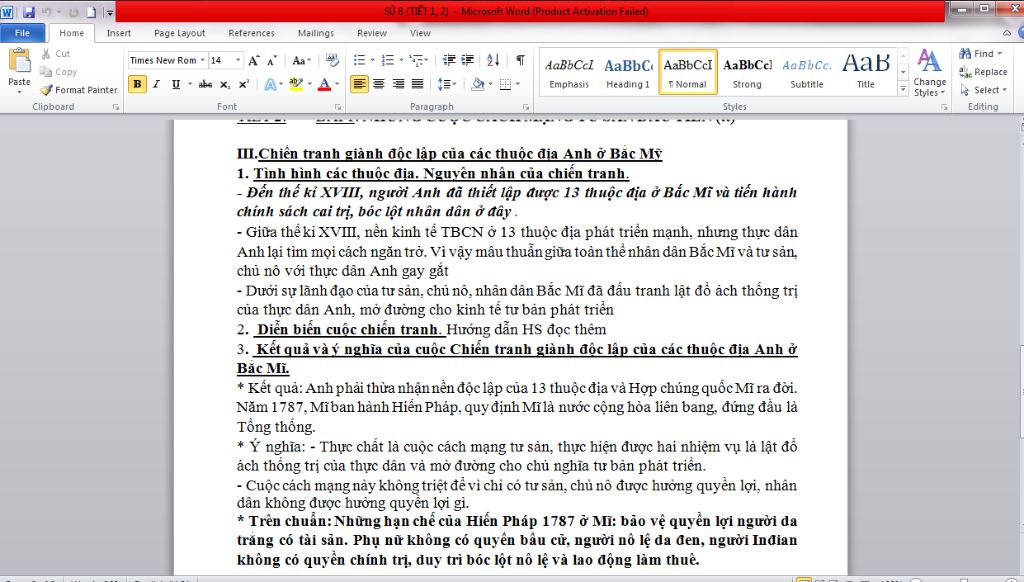Viewport: 1024px width, 582px height.
Task: Open Text Effects icon
Action: pyautogui.click(x=270, y=84)
